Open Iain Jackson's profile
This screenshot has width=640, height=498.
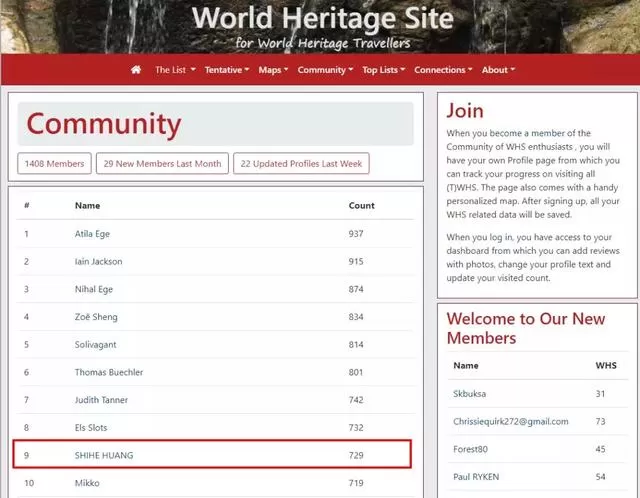pyautogui.click(x=98, y=262)
